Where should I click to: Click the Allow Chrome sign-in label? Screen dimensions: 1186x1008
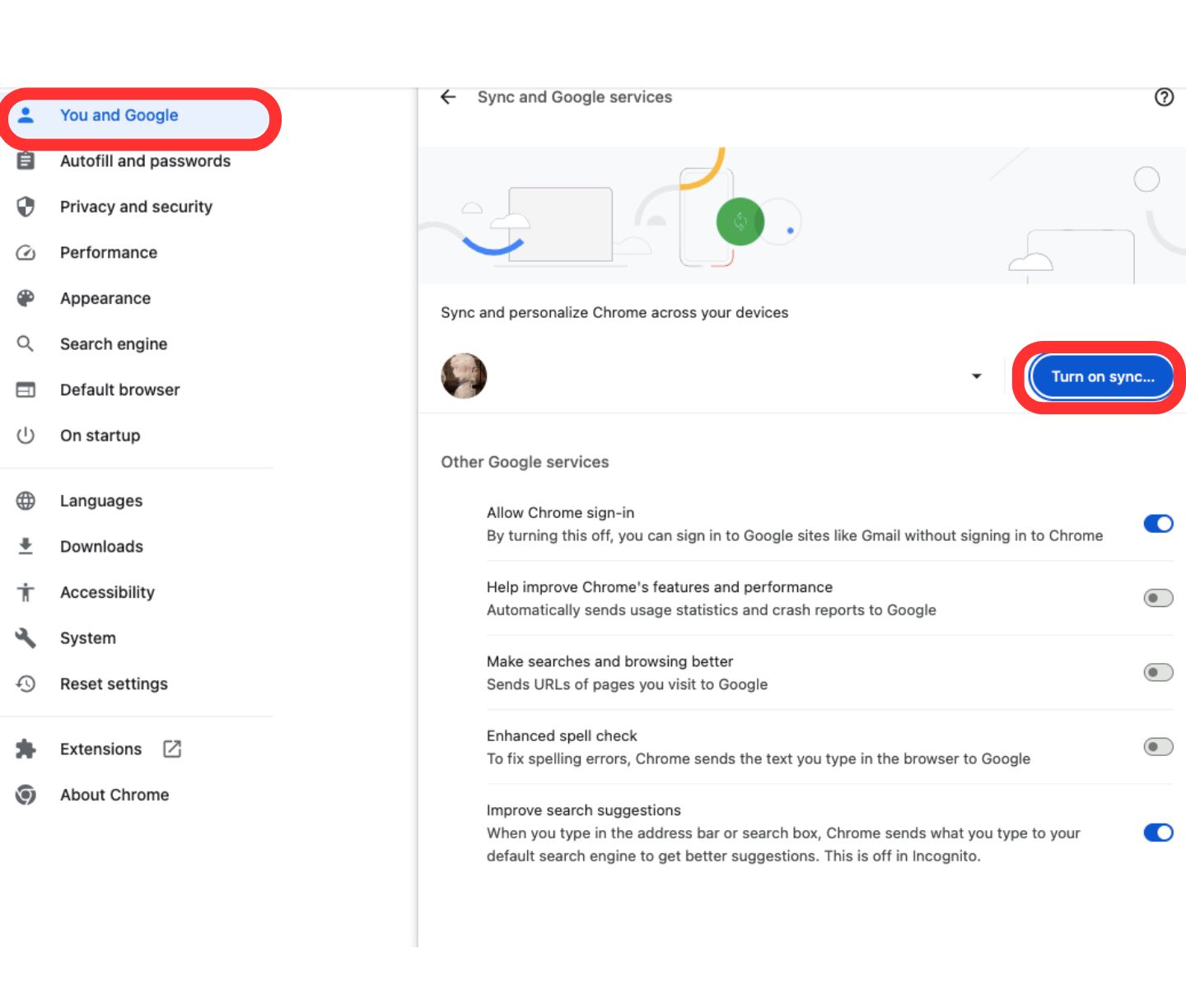[560, 513]
